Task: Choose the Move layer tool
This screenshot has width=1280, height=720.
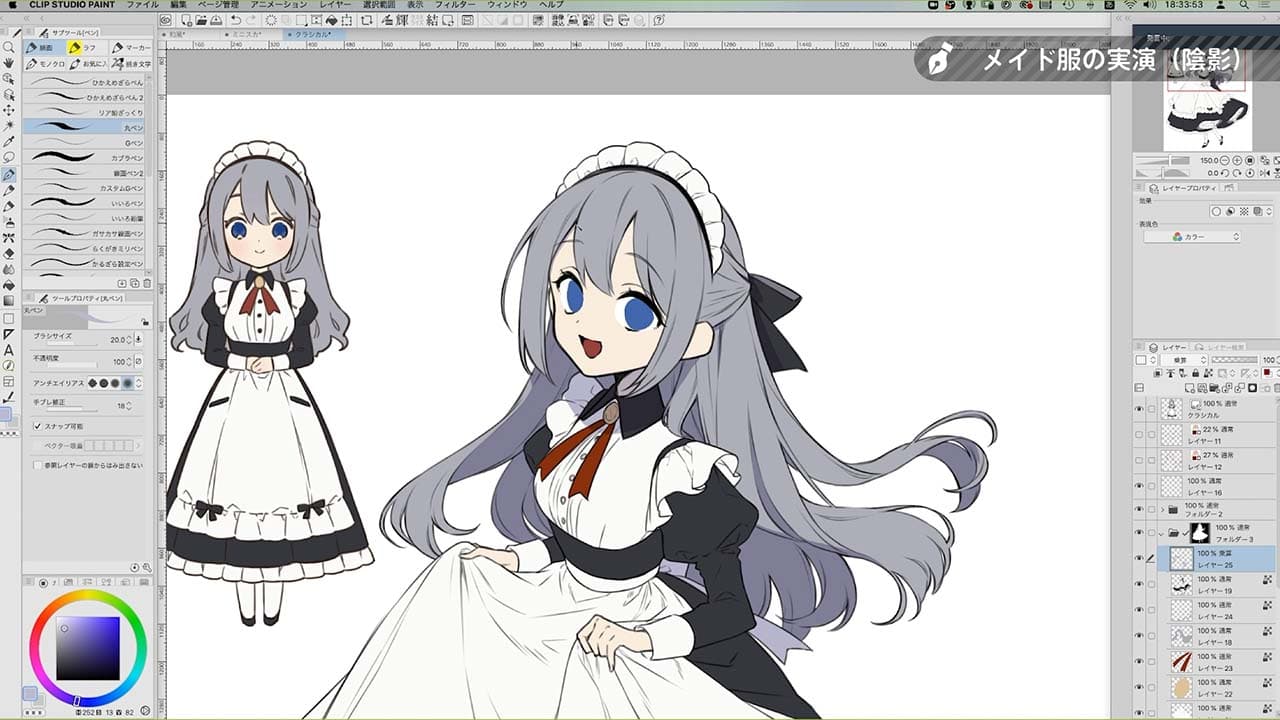Action: click(9, 110)
